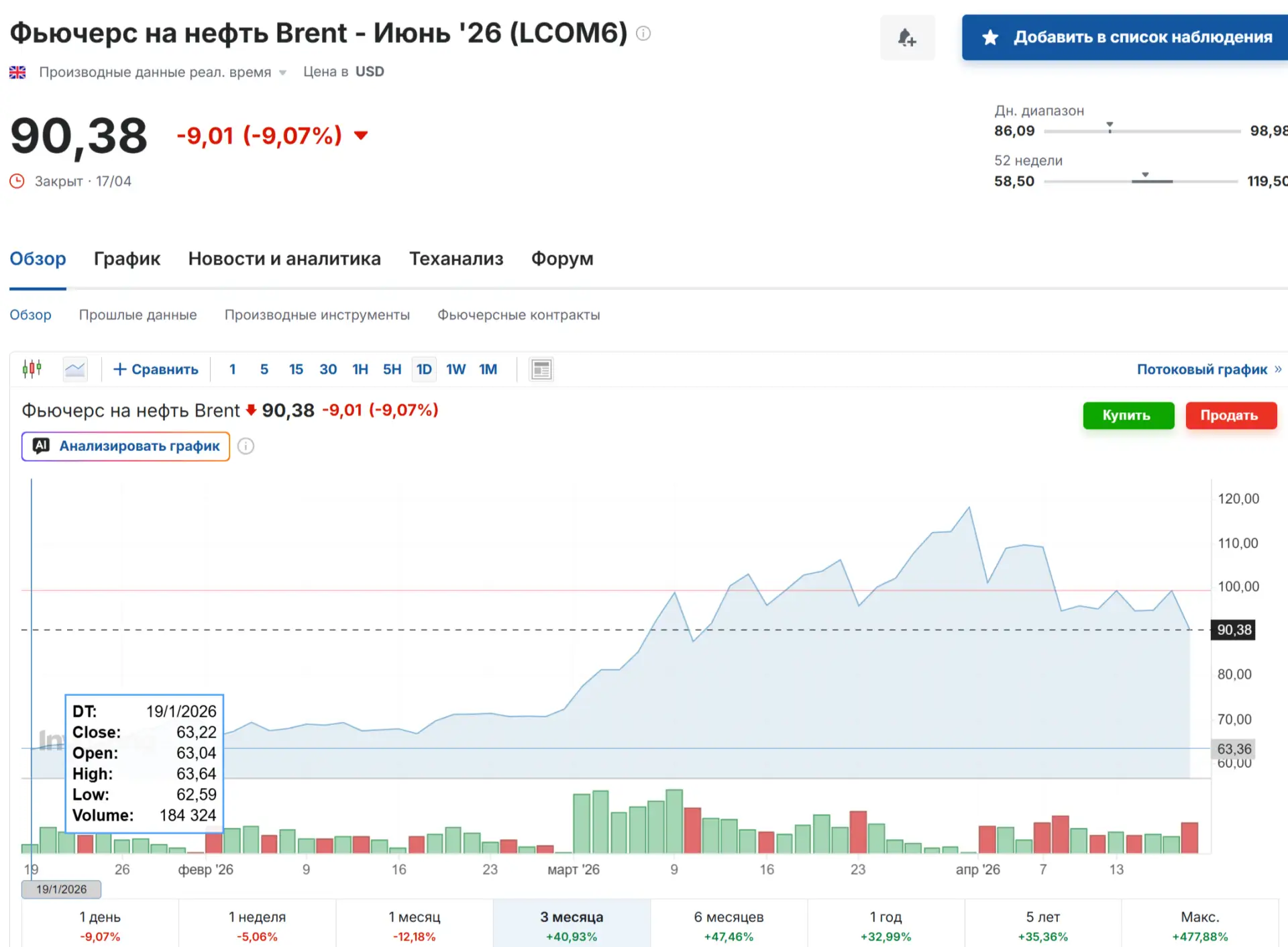This screenshot has width=1288, height=947.
Task: Set chart interval to 1 minute
Action: pos(233,369)
